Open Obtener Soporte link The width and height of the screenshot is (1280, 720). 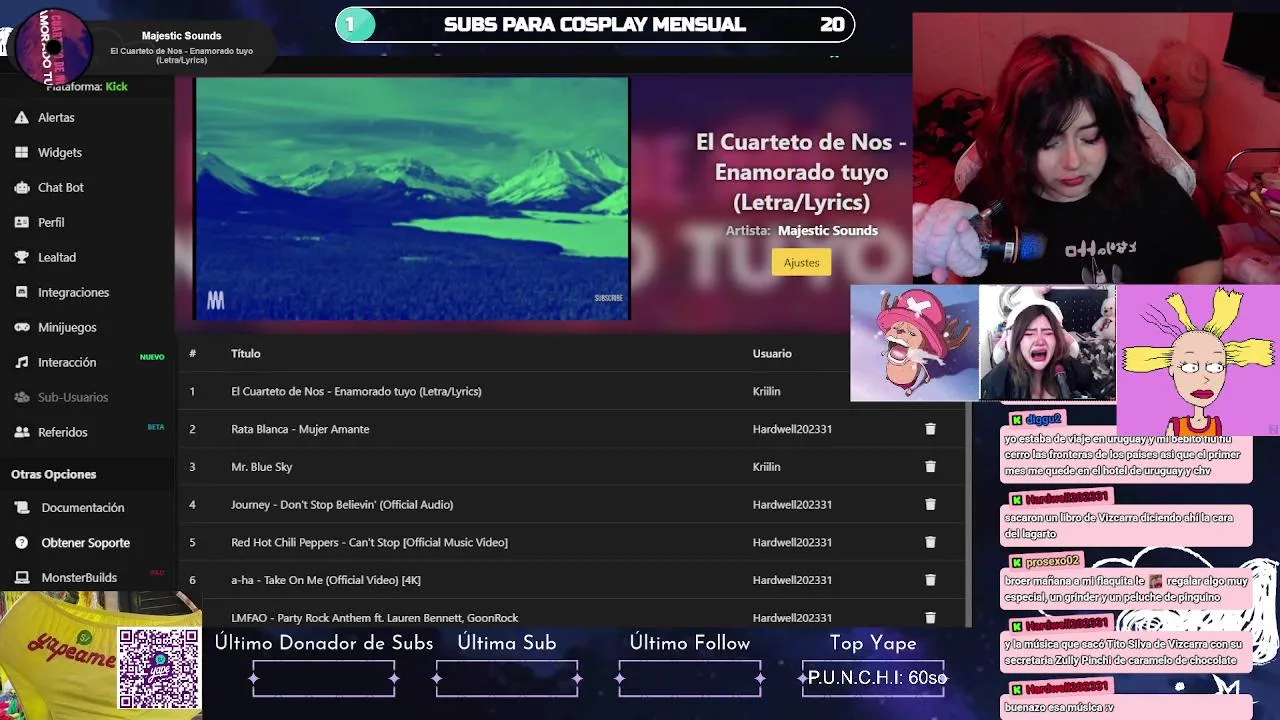[x=86, y=543]
